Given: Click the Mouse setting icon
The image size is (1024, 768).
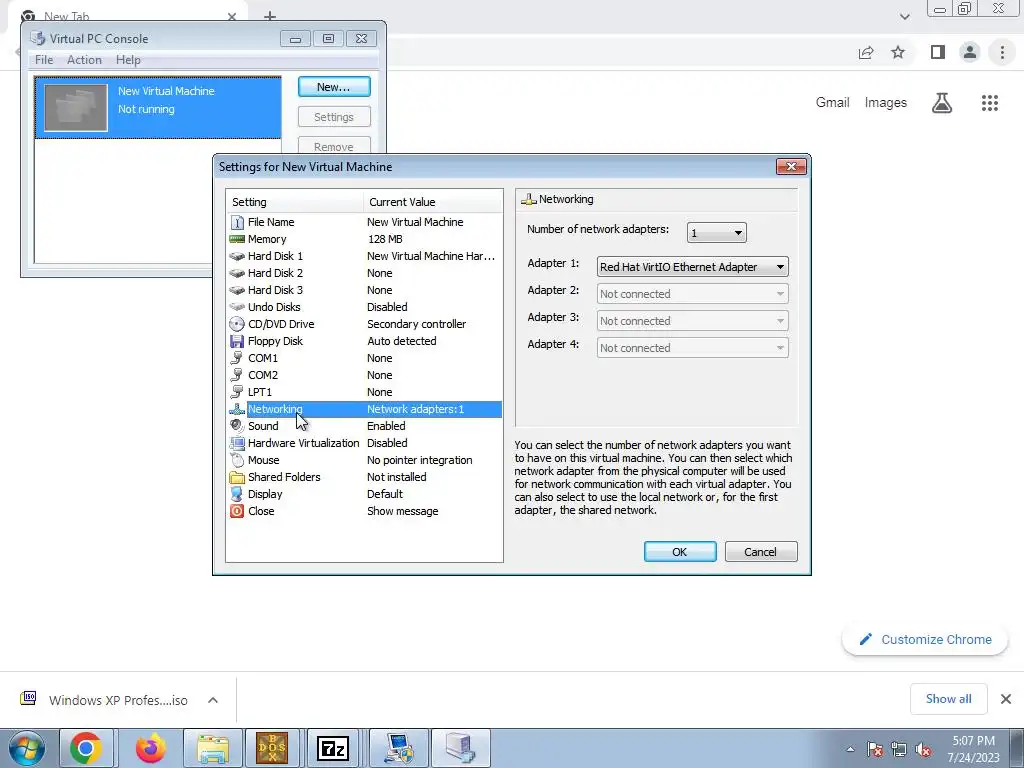Looking at the screenshot, I should tap(237, 460).
